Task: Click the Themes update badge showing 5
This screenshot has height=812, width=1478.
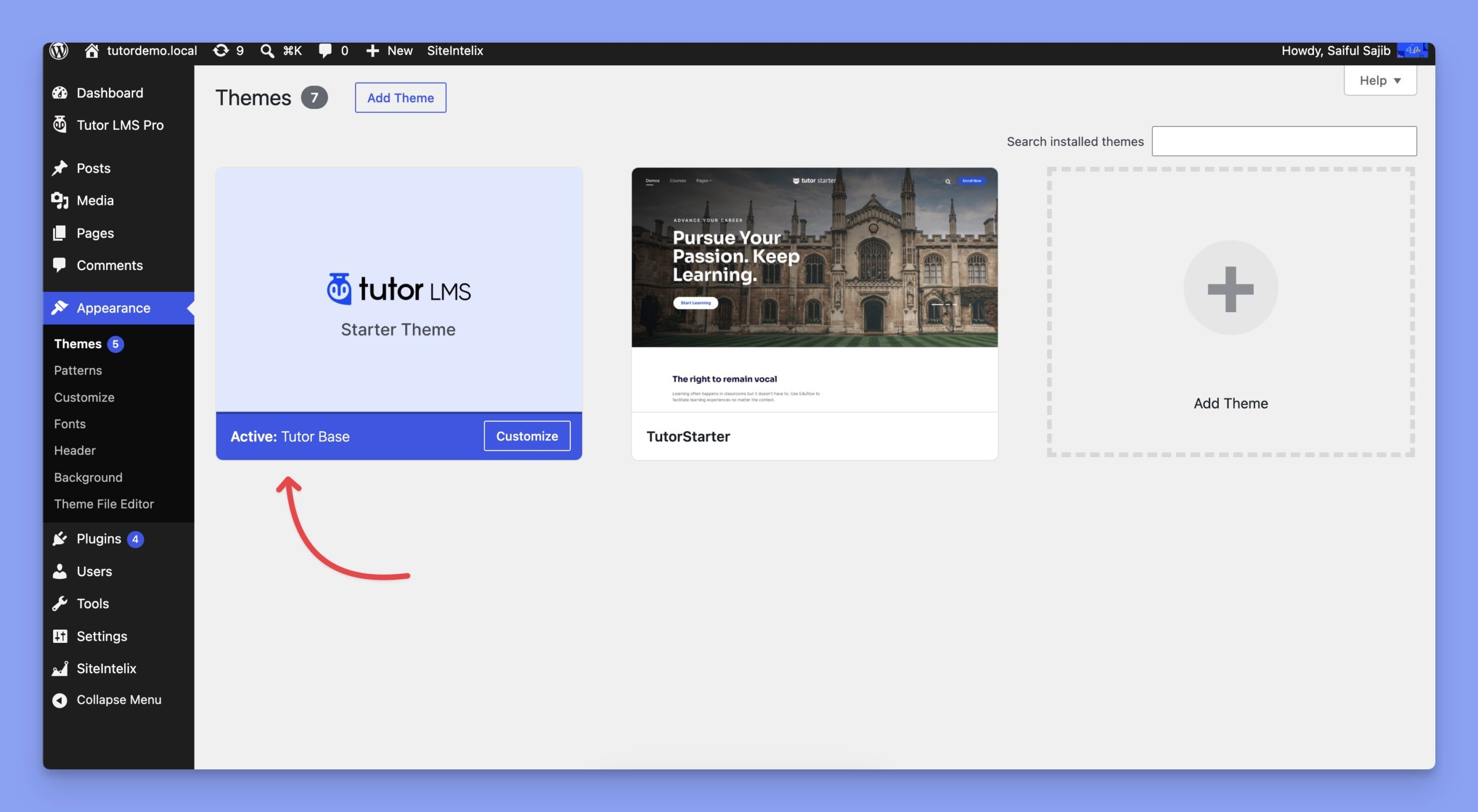Action: click(115, 344)
